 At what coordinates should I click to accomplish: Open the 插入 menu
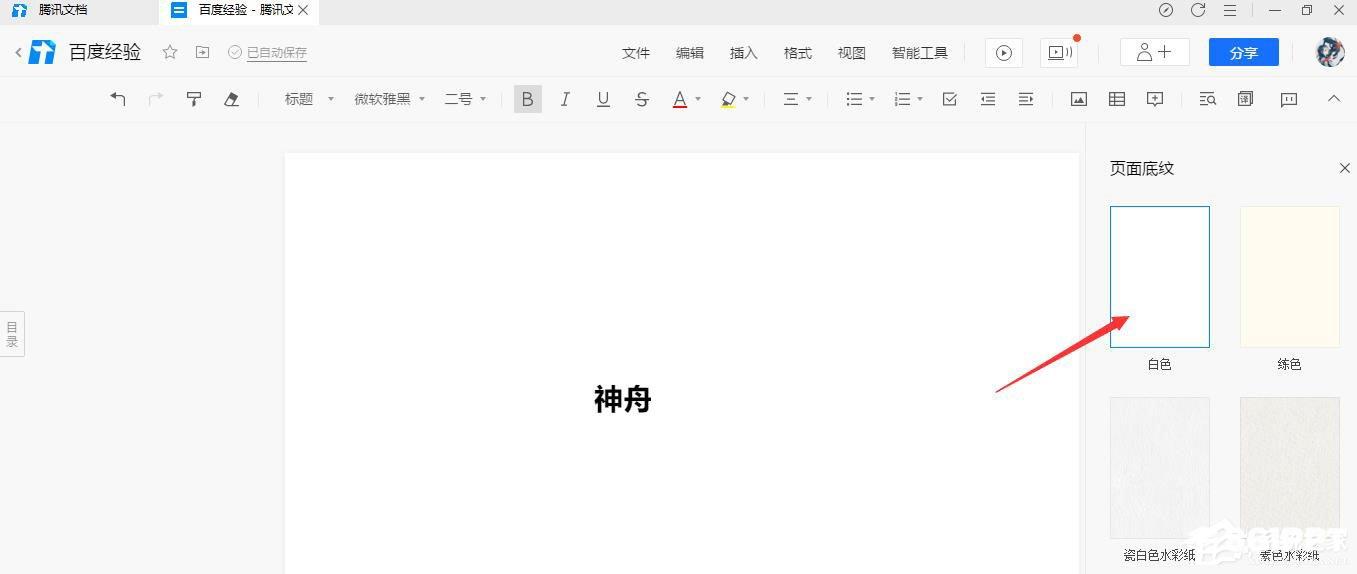[744, 53]
